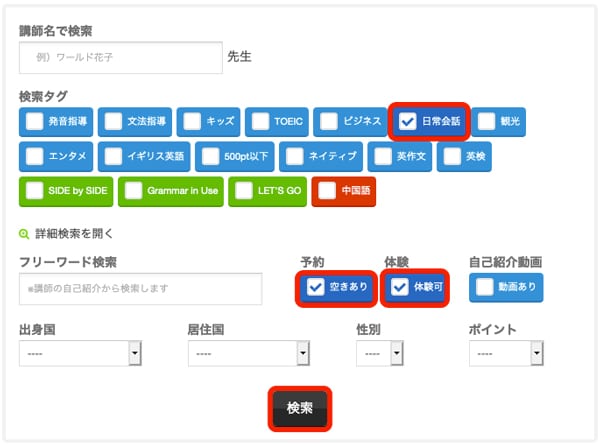Open the 詳細検索を開く detailed search link
This screenshot has height=444, width=600.
click(x=74, y=234)
